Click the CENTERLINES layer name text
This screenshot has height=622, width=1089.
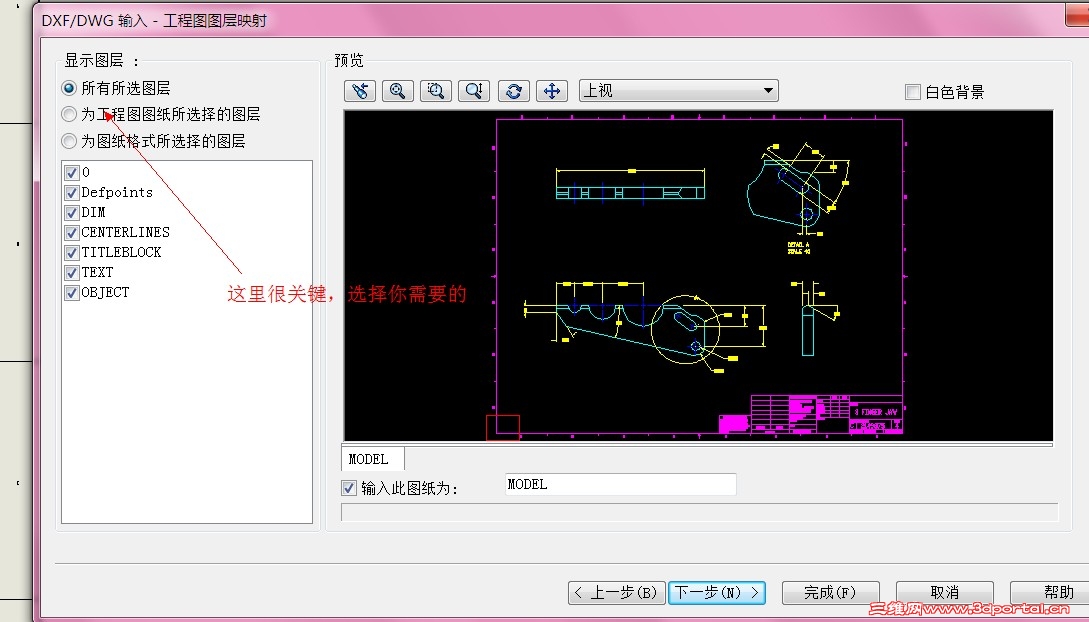[x=126, y=232]
